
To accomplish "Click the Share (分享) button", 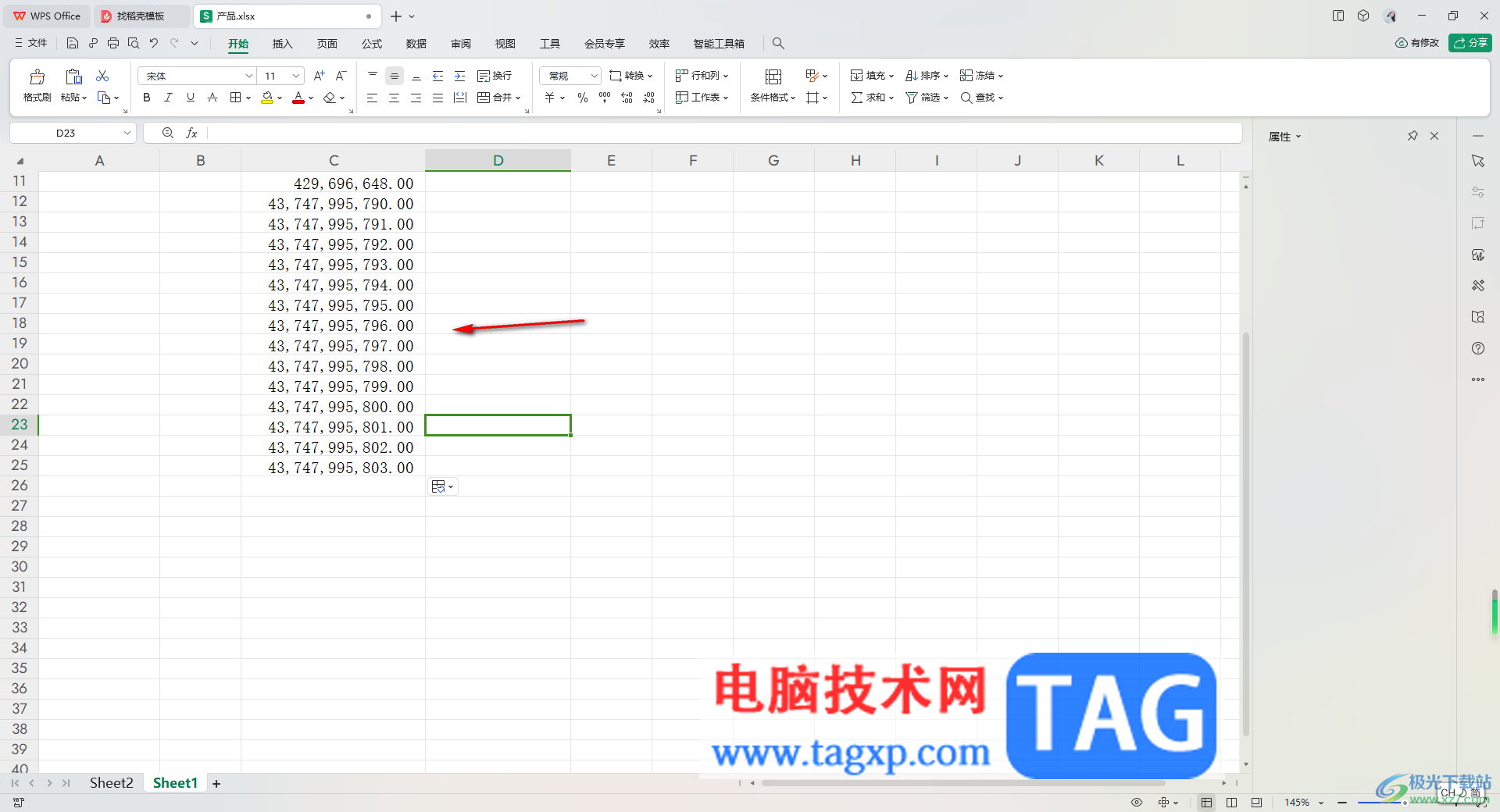I will pyautogui.click(x=1470, y=43).
